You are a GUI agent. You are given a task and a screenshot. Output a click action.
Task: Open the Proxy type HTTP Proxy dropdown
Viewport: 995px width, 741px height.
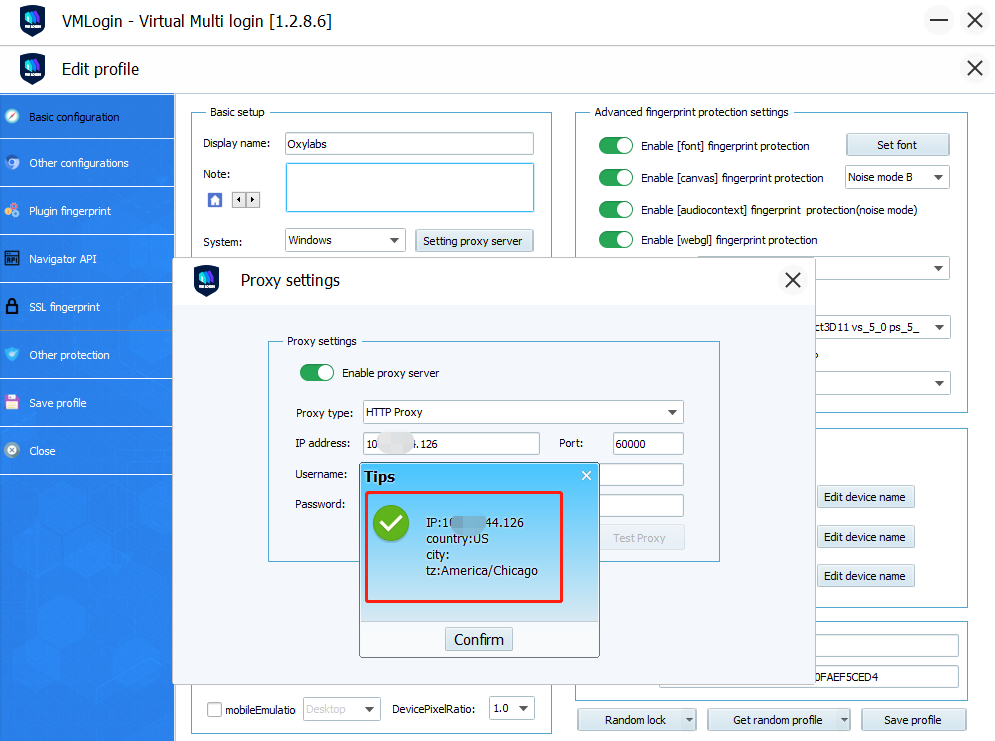pos(523,412)
